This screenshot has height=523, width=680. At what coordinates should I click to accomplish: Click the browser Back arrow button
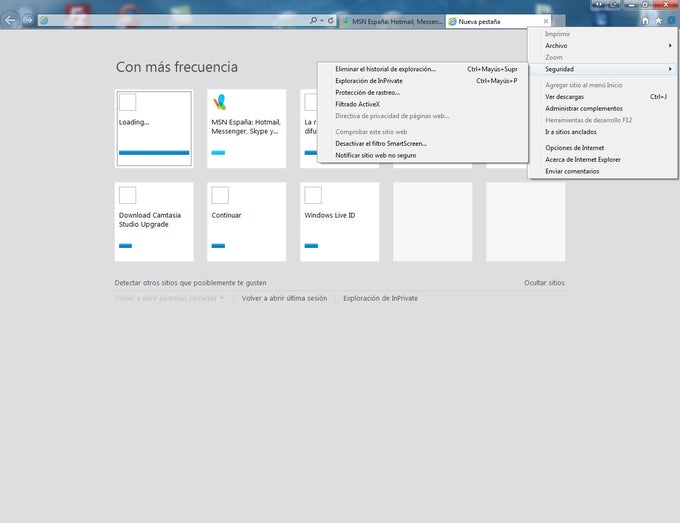10,20
